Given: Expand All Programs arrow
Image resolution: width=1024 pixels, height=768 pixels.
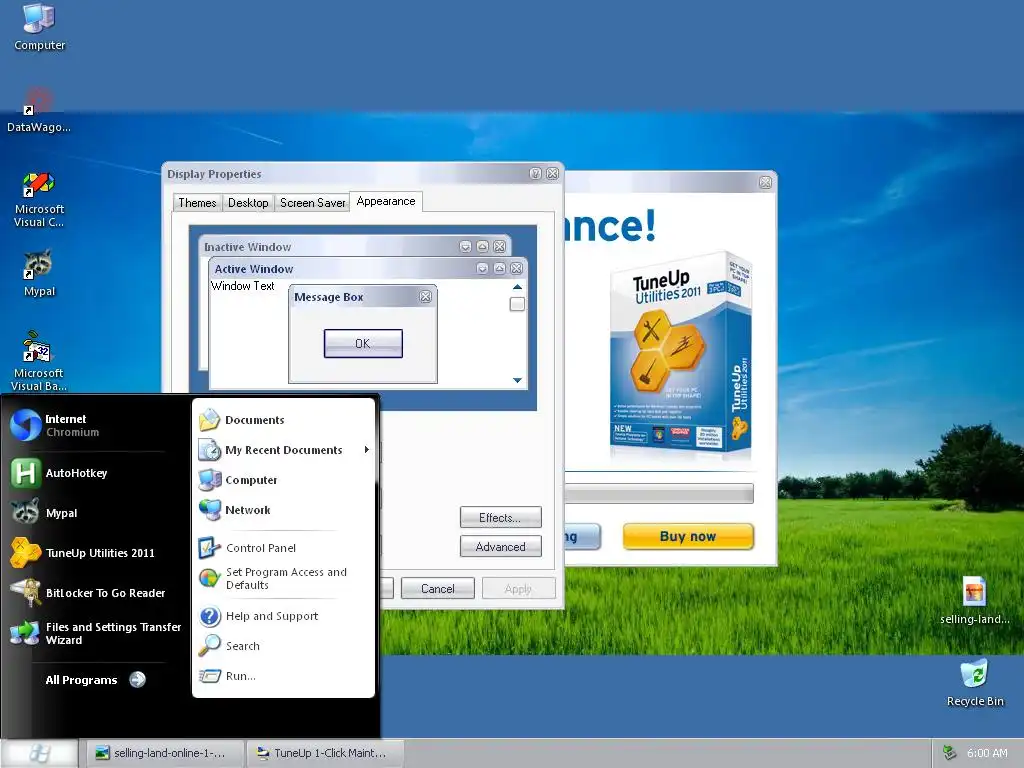Looking at the screenshot, I should (x=138, y=680).
